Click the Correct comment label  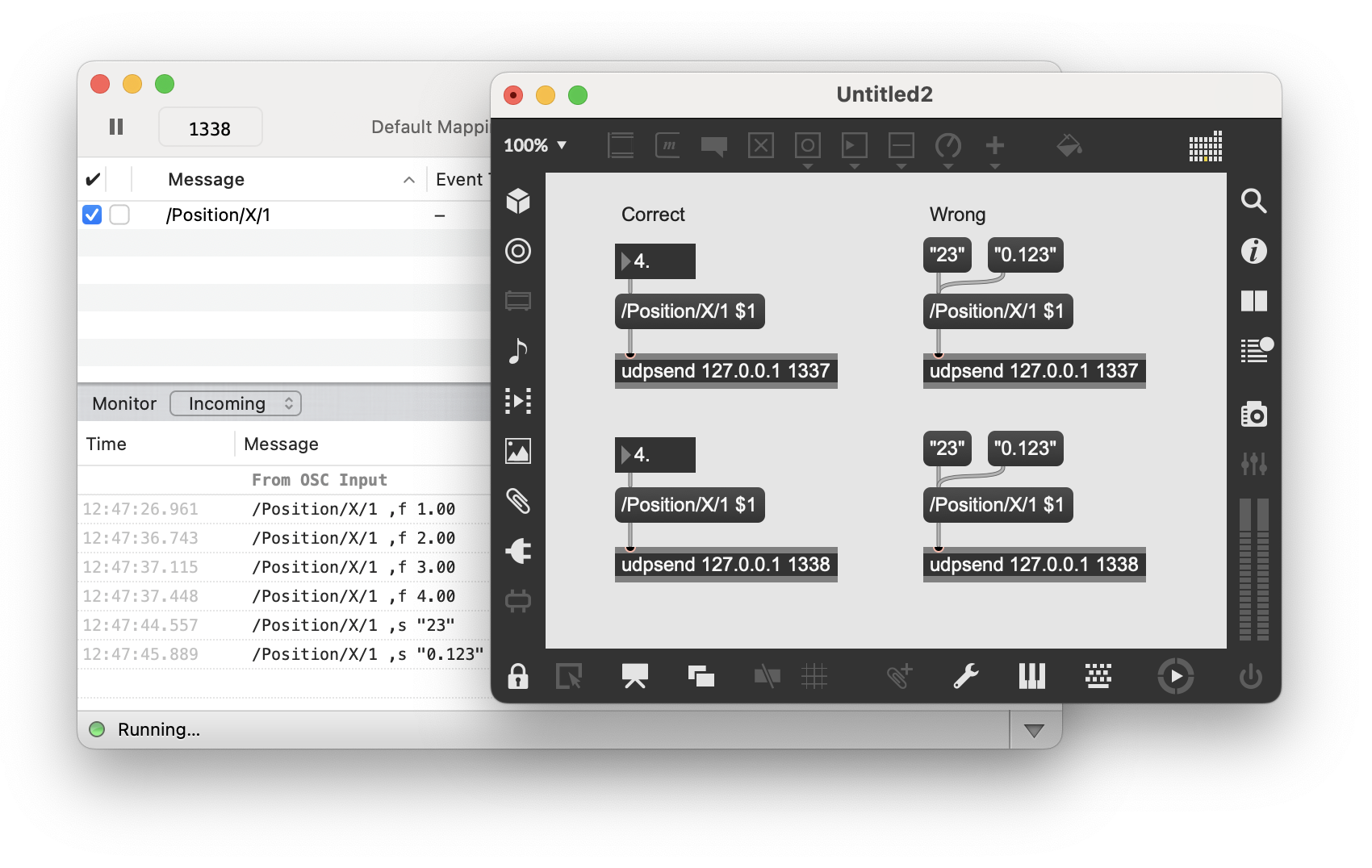(x=653, y=215)
